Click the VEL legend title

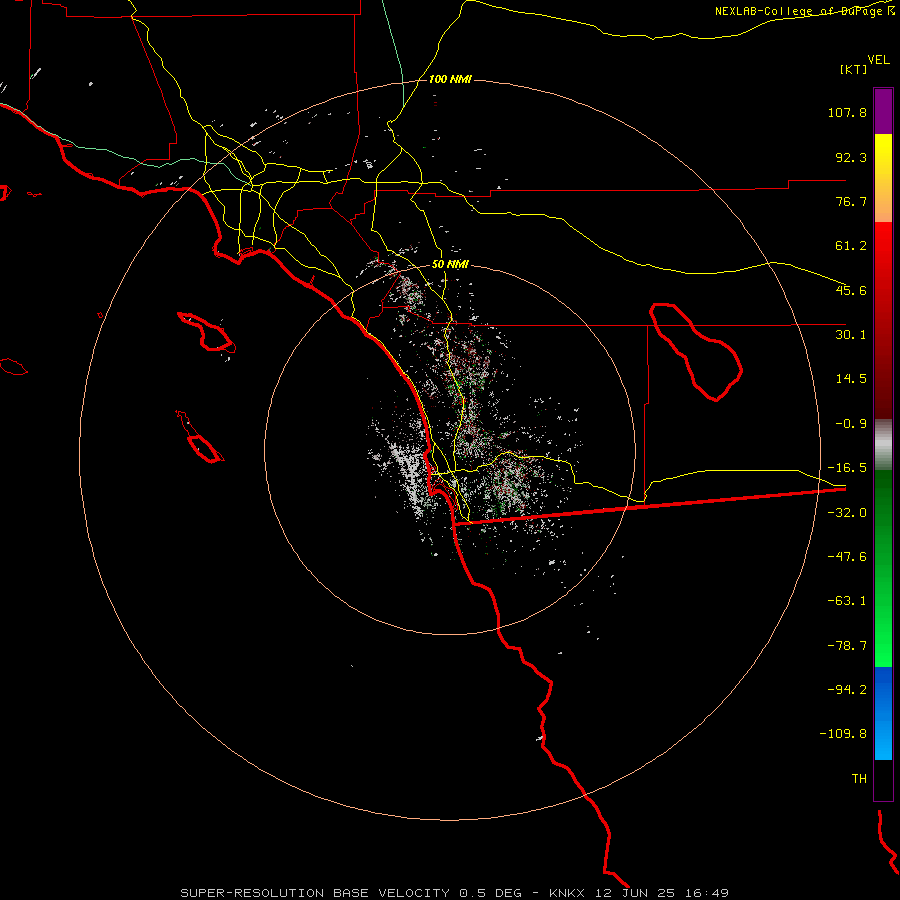(878, 60)
